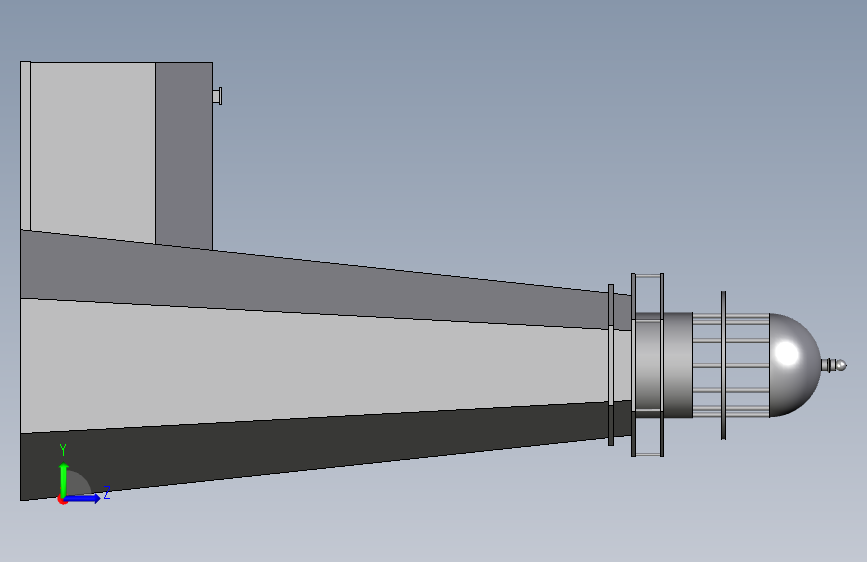Click the 'Y' axis label
Screen dimensions: 867x562
(62, 450)
